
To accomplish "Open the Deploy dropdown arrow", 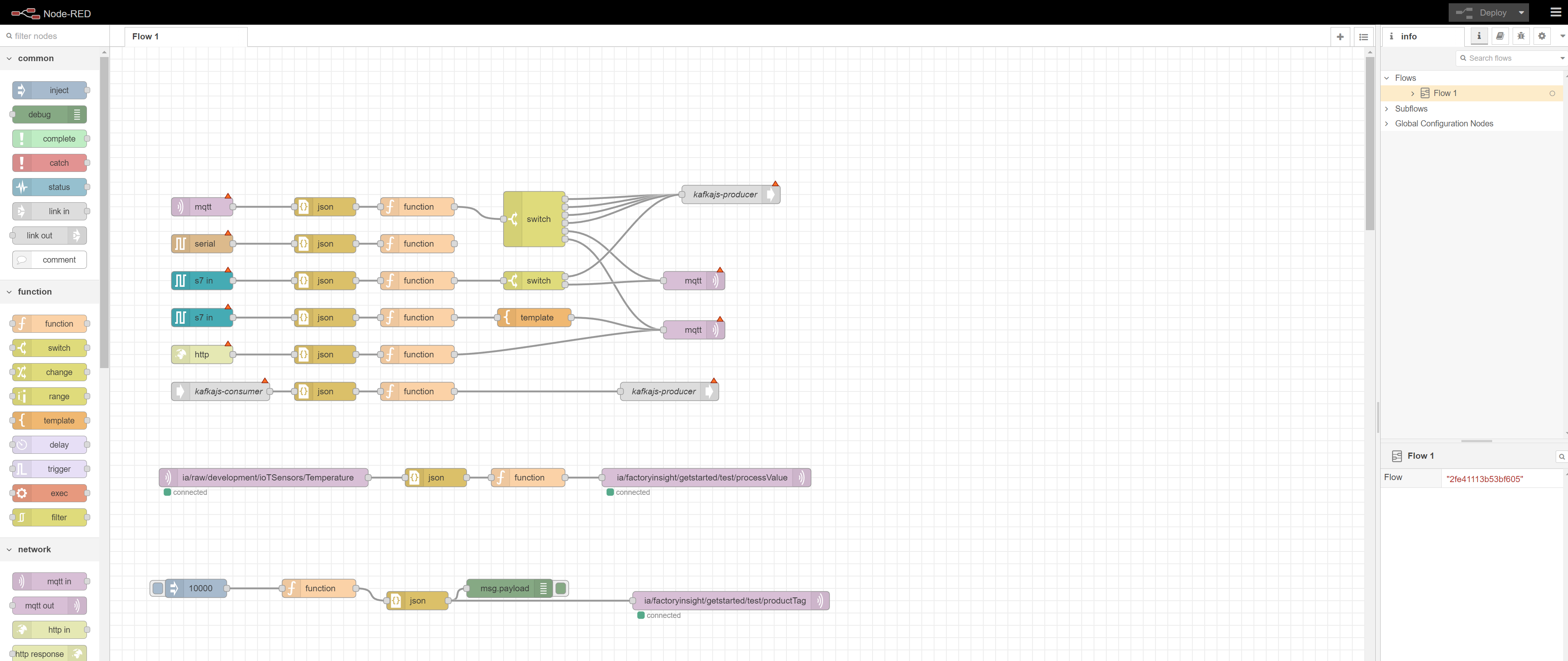I will point(1521,12).
